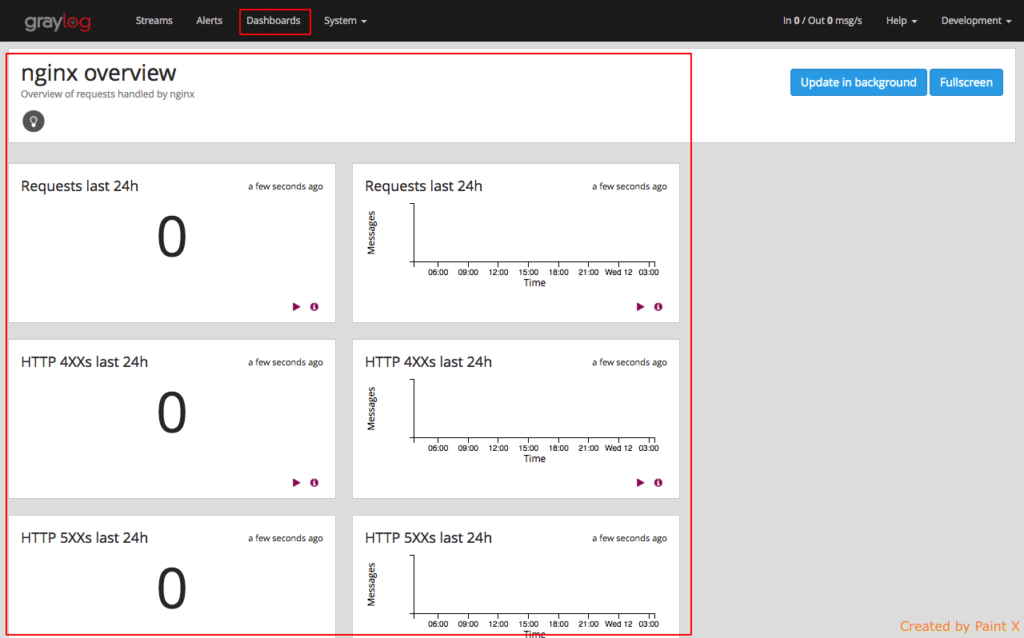
Task: Open the Dashboards navigation item
Action: coord(274,20)
